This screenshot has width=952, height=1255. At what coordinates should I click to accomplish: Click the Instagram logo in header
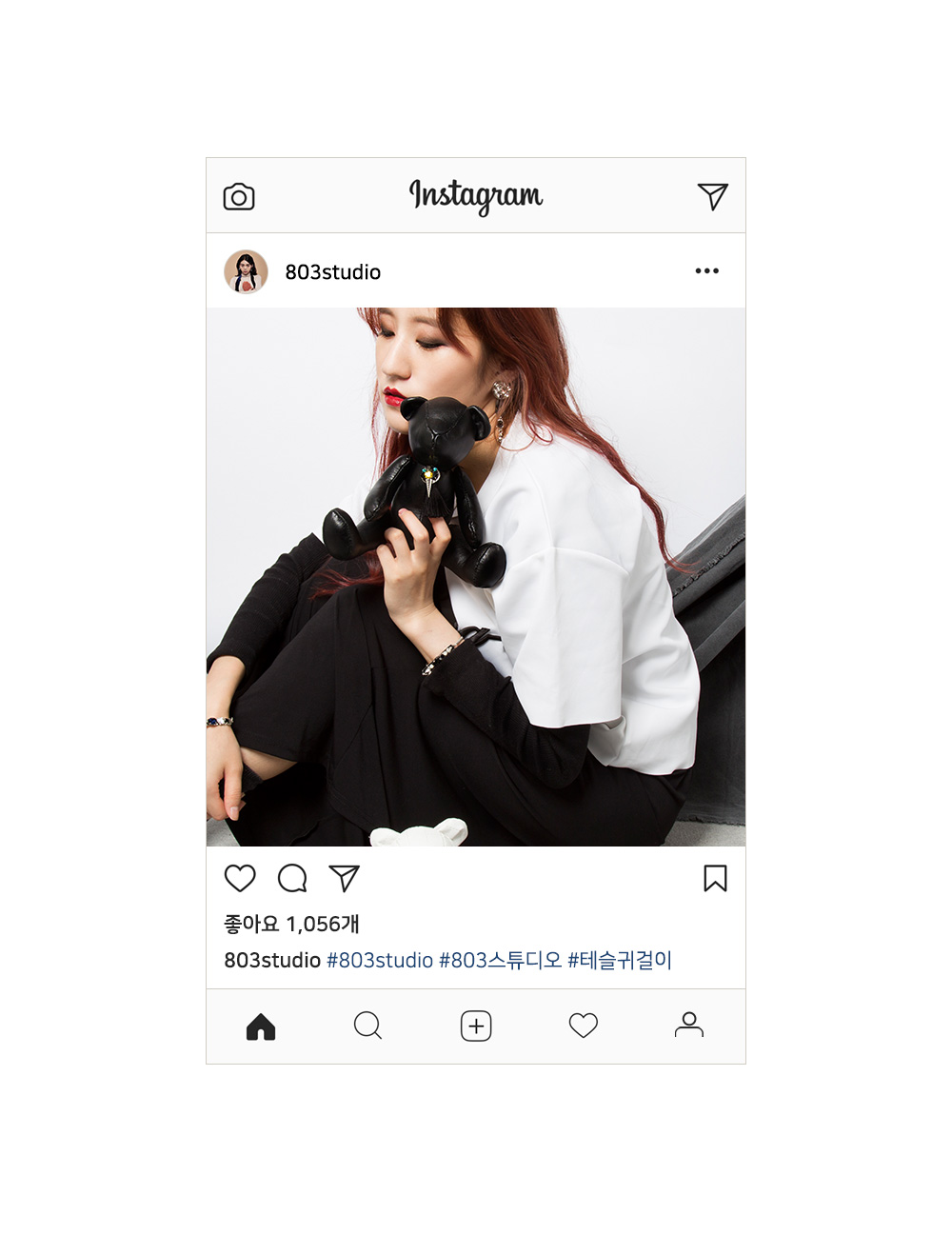point(476,196)
